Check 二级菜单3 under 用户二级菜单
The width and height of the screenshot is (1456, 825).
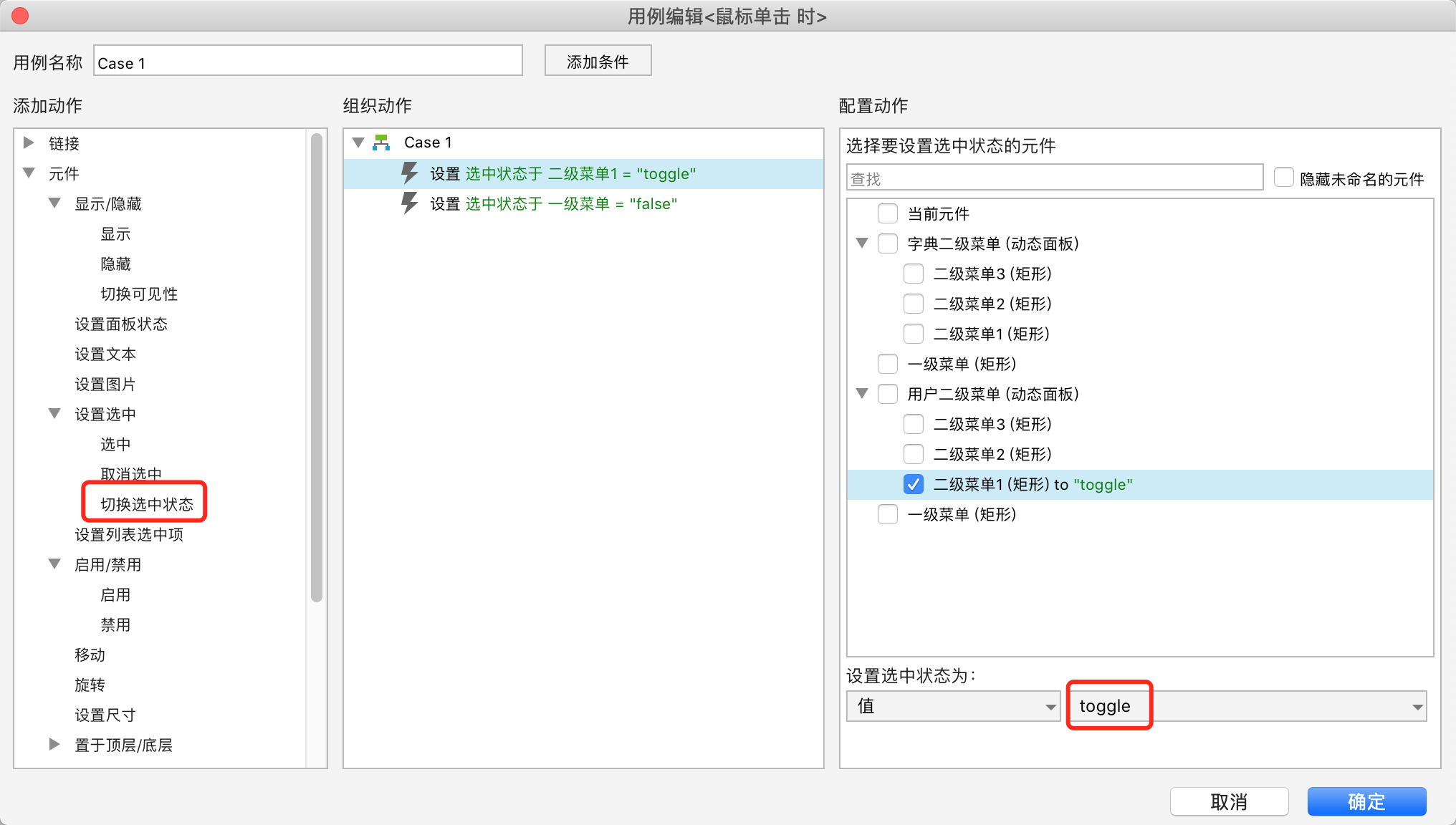(x=914, y=424)
